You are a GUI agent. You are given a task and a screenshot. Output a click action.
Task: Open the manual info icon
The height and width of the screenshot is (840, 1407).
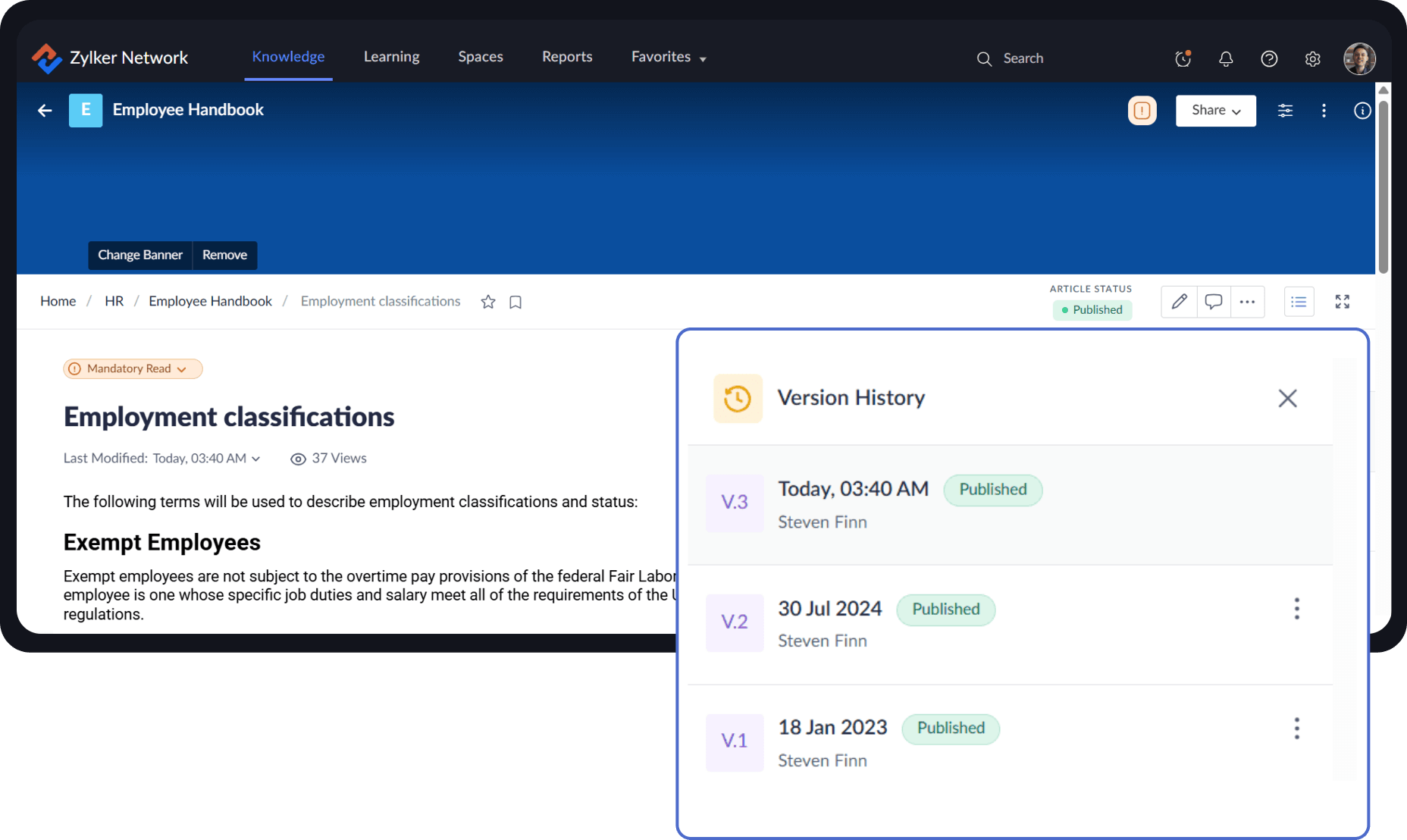1362,111
